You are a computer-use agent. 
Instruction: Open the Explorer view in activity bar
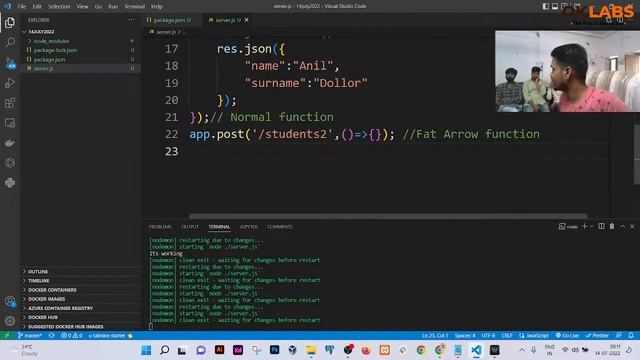coord(10,22)
